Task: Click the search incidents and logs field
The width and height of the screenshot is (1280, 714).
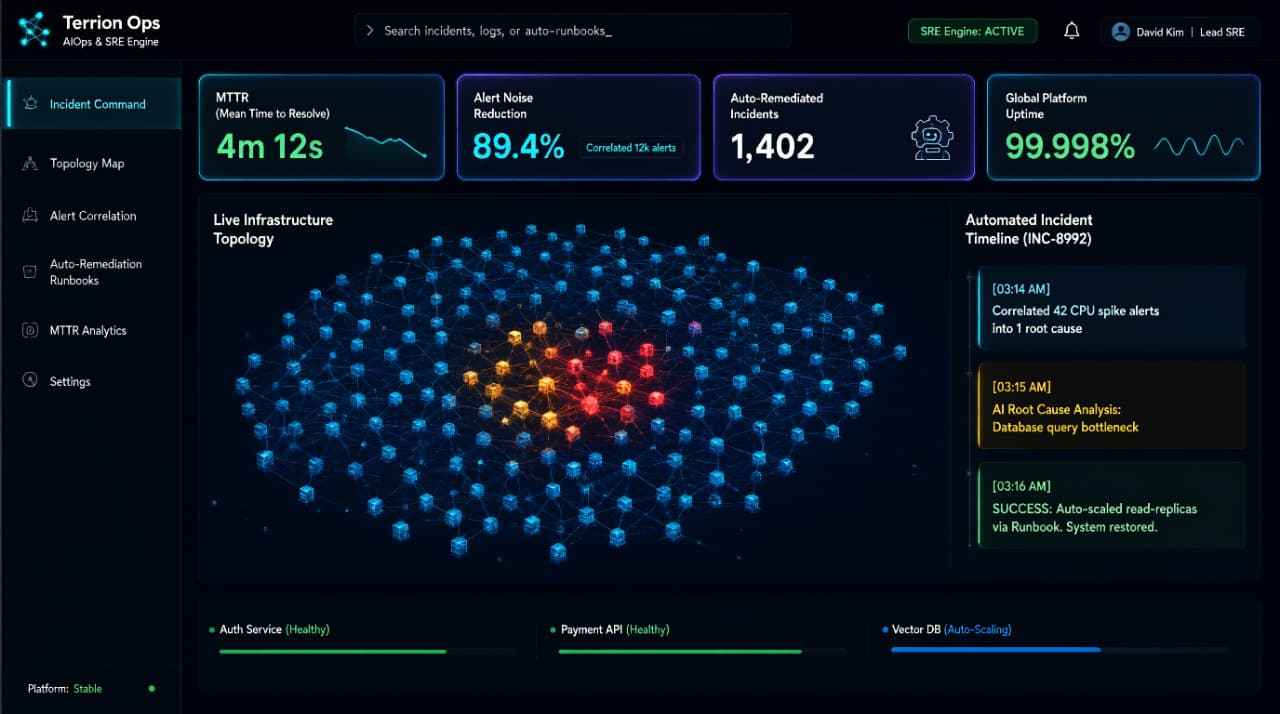Action: click(572, 31)
